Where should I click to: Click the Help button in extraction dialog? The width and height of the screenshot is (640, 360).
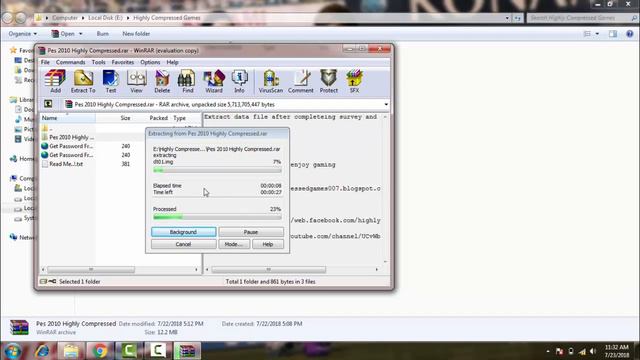pos(268,244)
